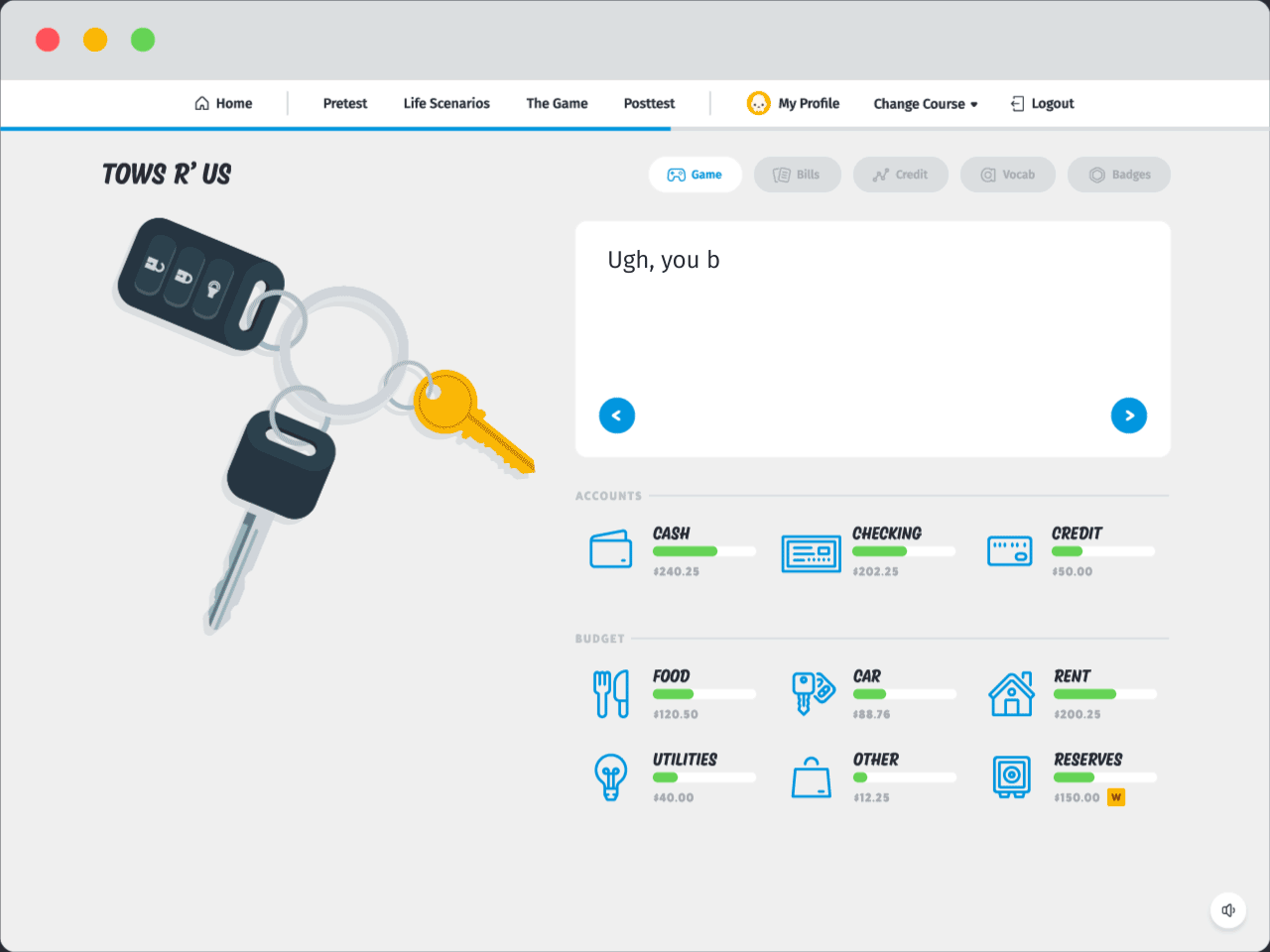
Task: Open the Credit card account icon
Action: (x=1010, y=552)
